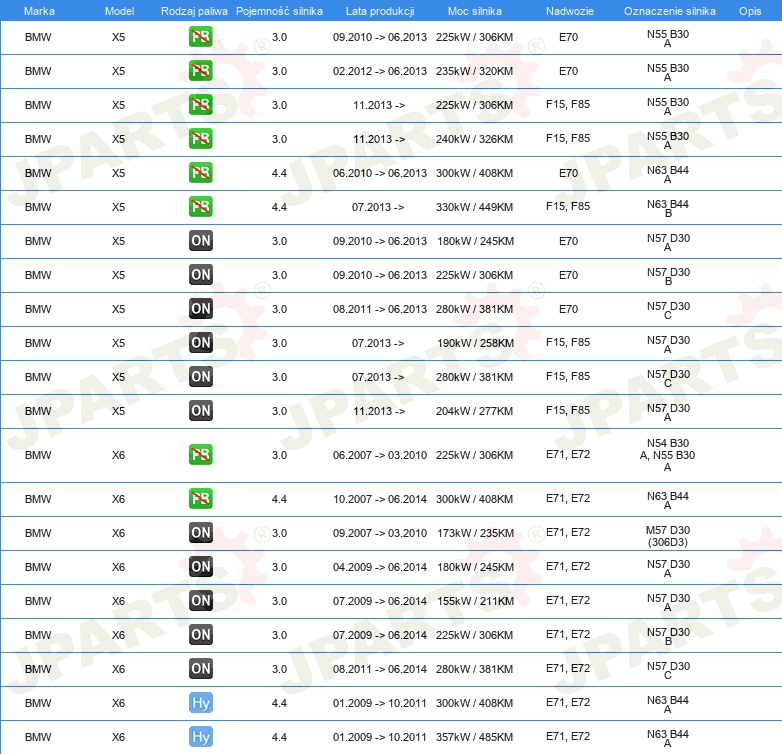Click the ON diesel icon in the 155kW / 211KM row
782x754 pixels.
coord(200,600)
